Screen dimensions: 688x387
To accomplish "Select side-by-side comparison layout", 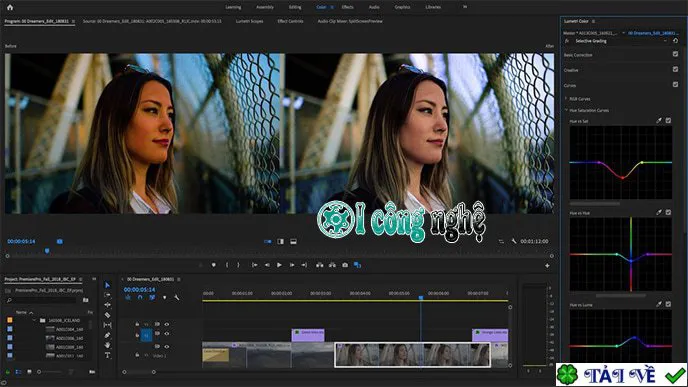I will click(x=268, y=242).
